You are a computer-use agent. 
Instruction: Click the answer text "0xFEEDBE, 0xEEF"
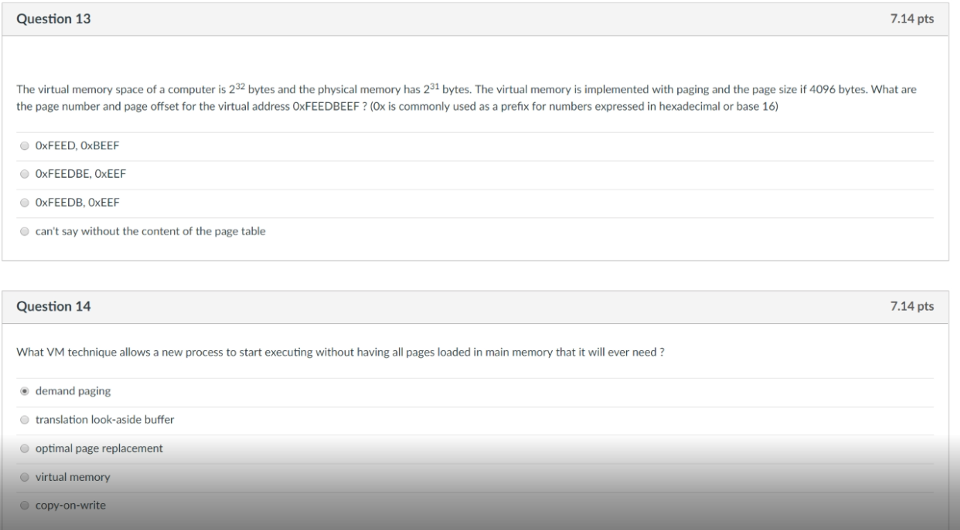[x=81, y=174]
